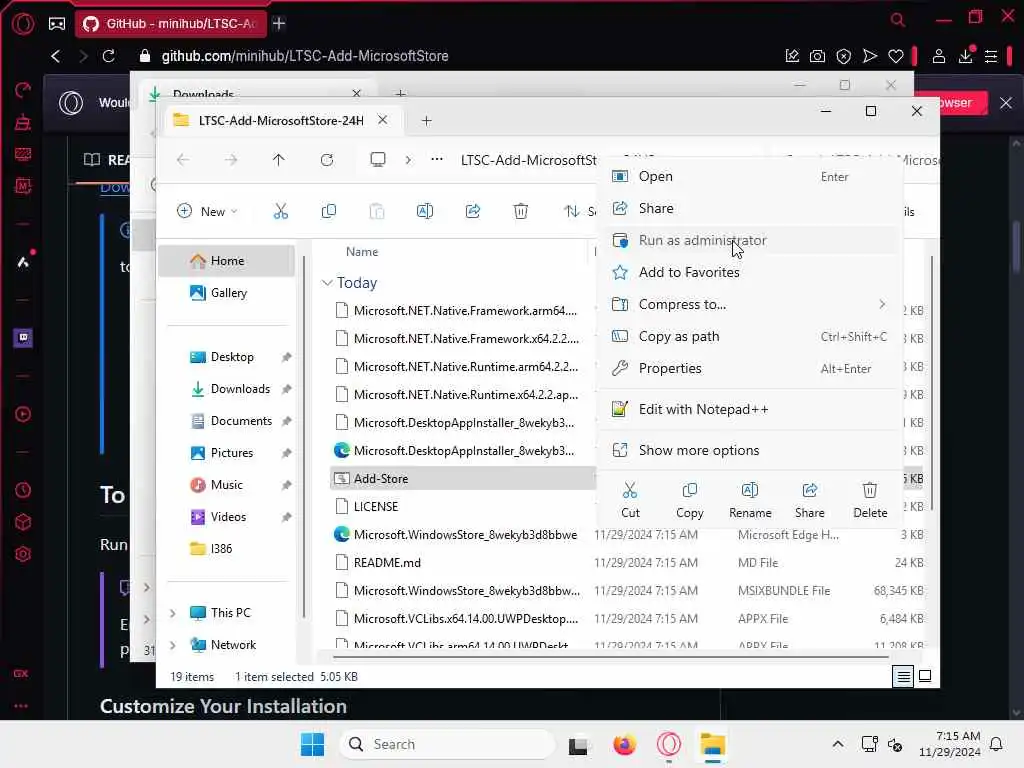Choose Add to Favorites

point(750,272)
